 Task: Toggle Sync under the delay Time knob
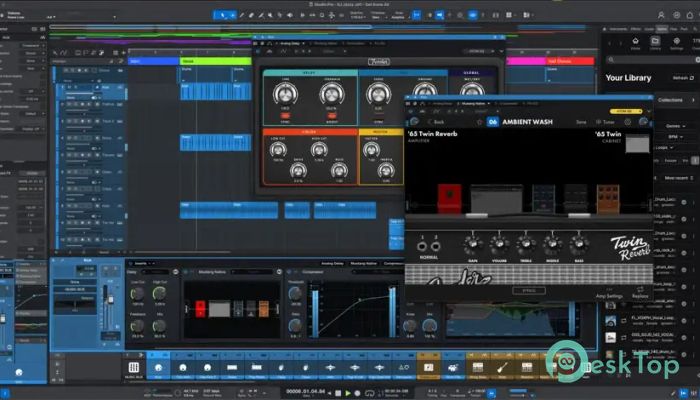[x=285, y=116]
